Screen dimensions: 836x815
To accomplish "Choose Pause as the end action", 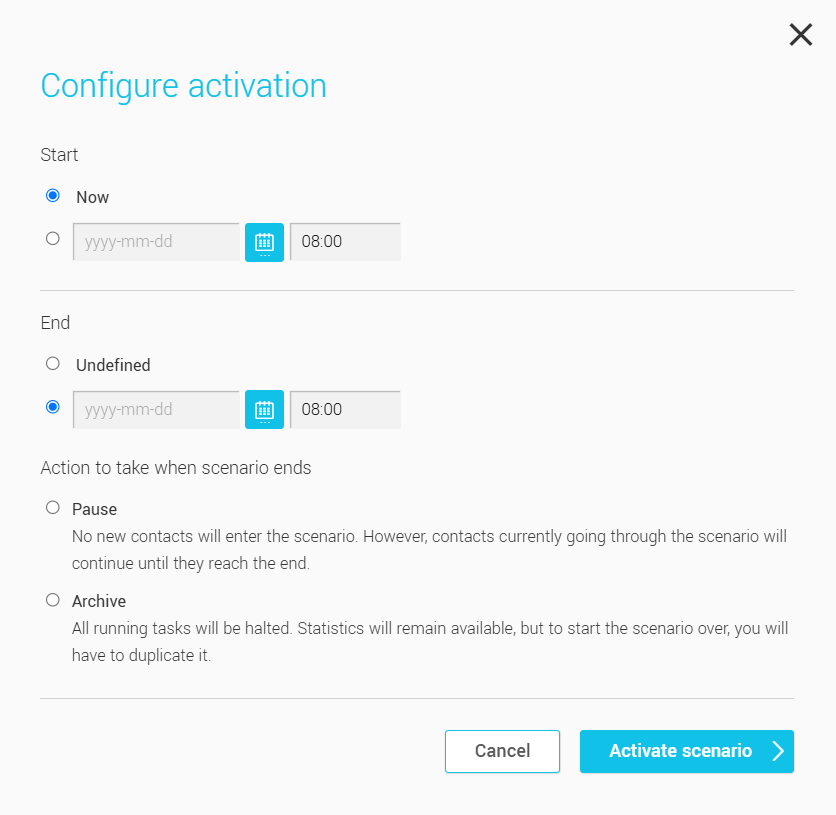I will point(52,507).
